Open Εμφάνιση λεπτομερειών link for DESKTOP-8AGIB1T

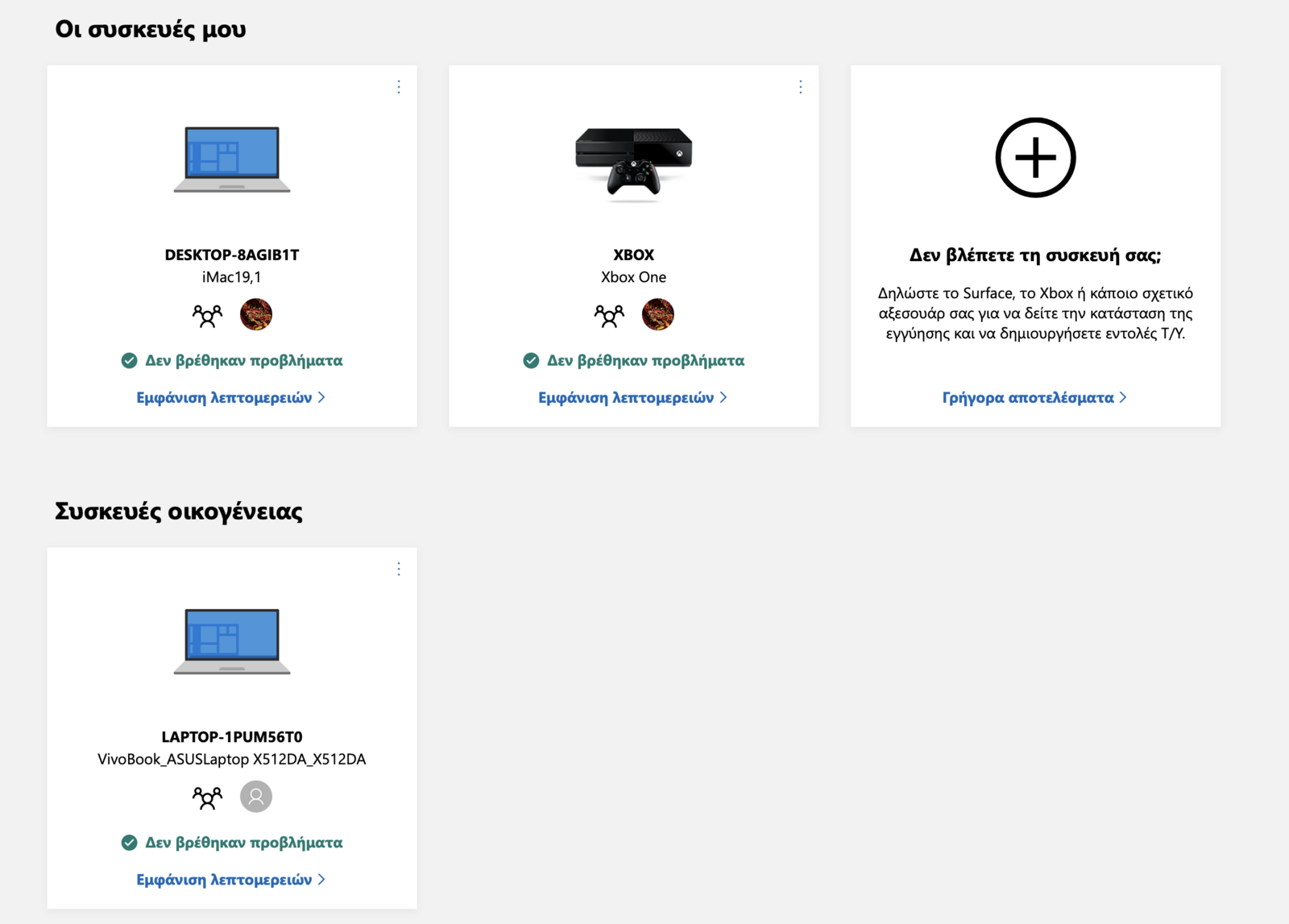[x=231, y=397]
